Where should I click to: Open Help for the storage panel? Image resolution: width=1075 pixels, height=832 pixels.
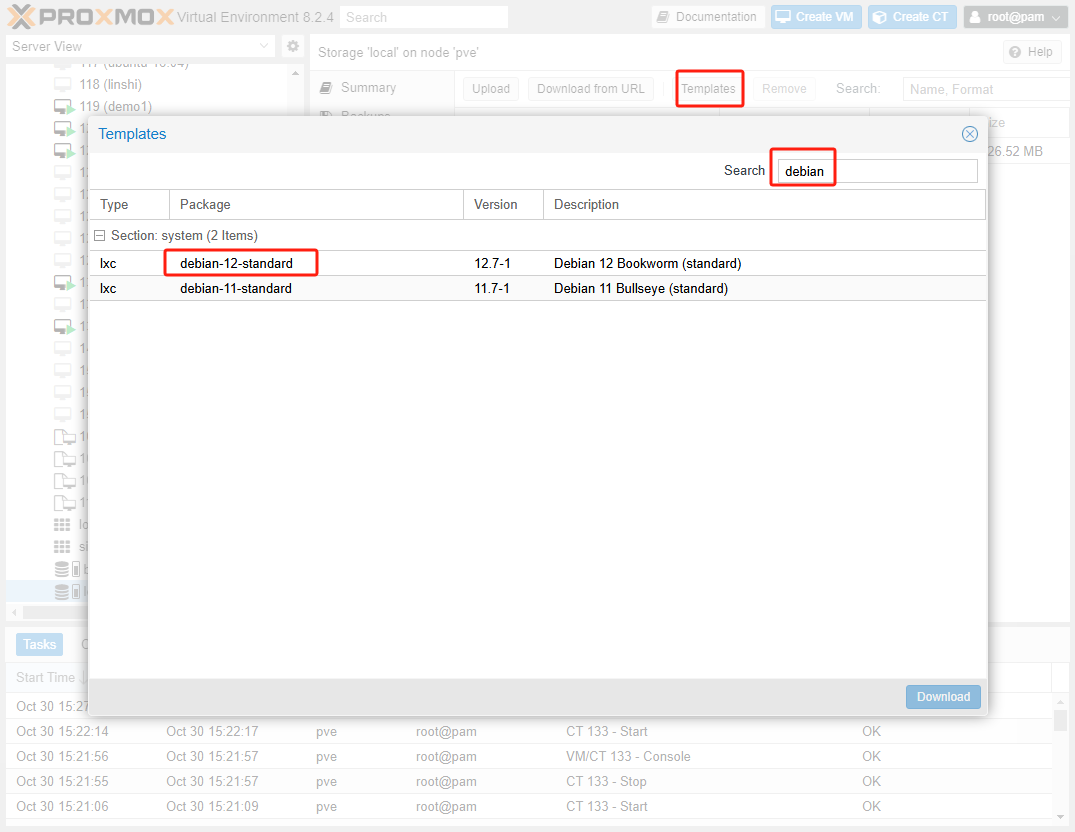click(1032, 51)
